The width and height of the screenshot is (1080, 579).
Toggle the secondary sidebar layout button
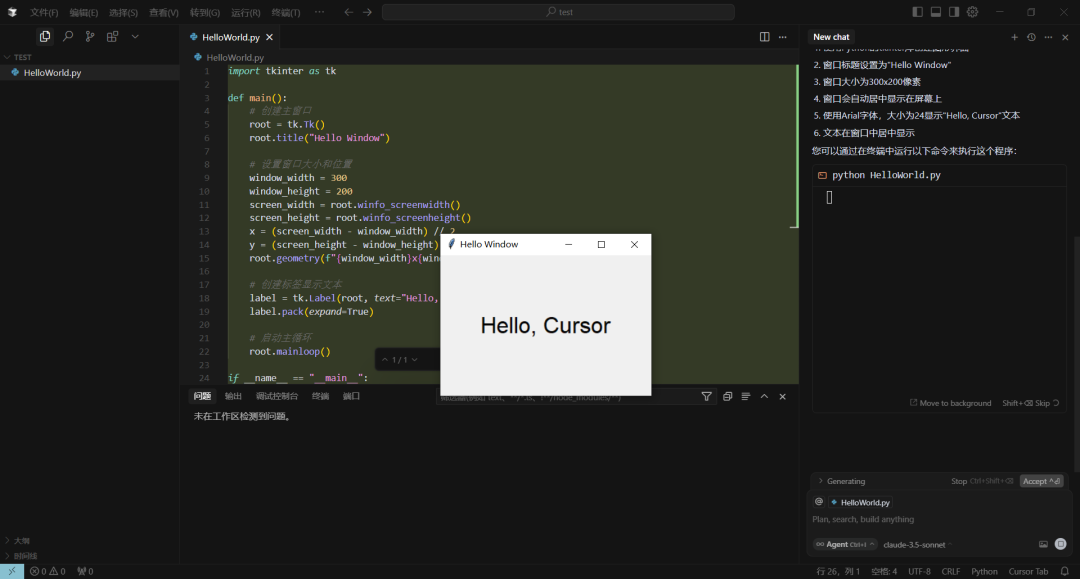click(954, 12)
